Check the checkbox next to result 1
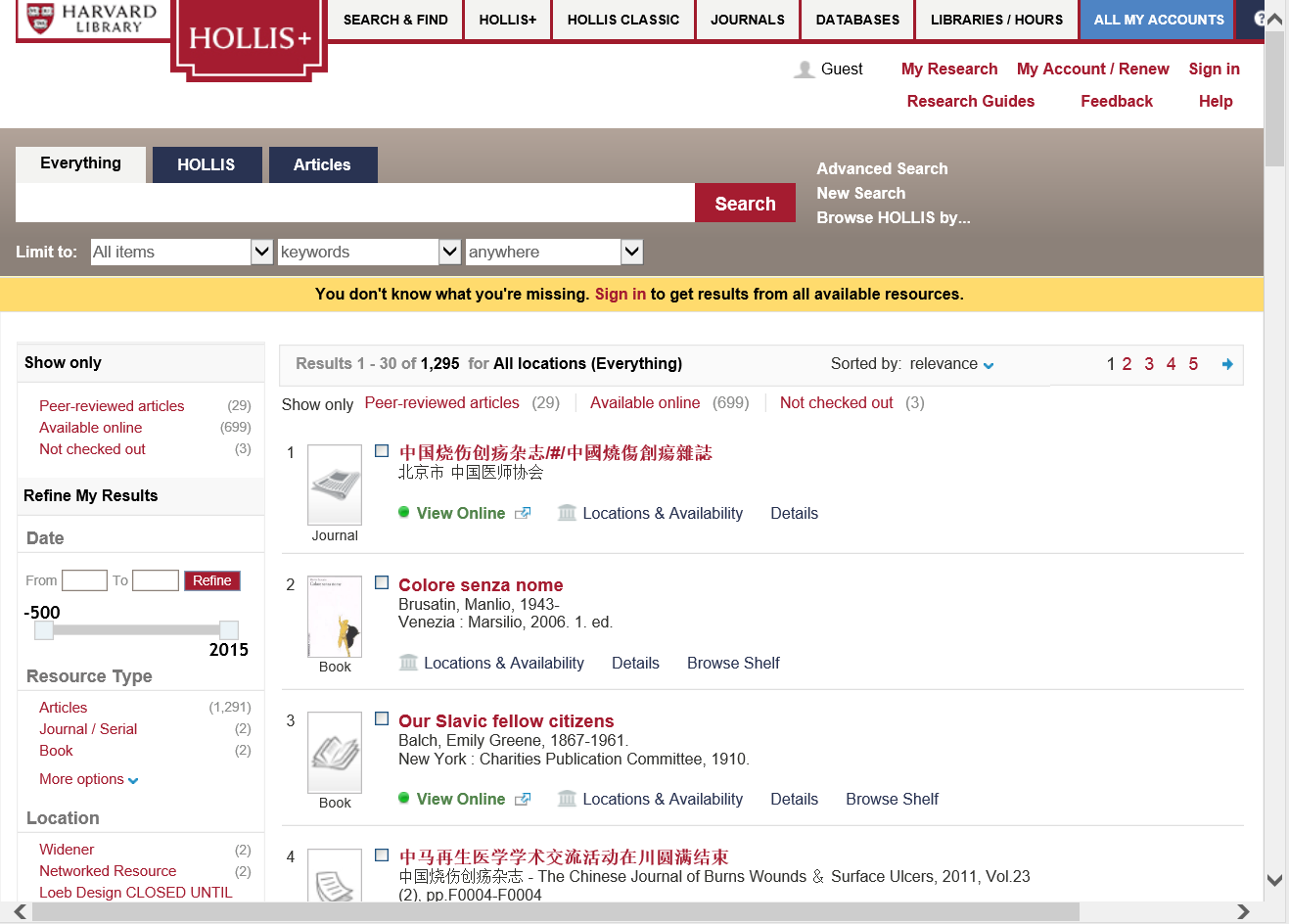This screenshot has height=924, width=1289. [x=381, y=450]
